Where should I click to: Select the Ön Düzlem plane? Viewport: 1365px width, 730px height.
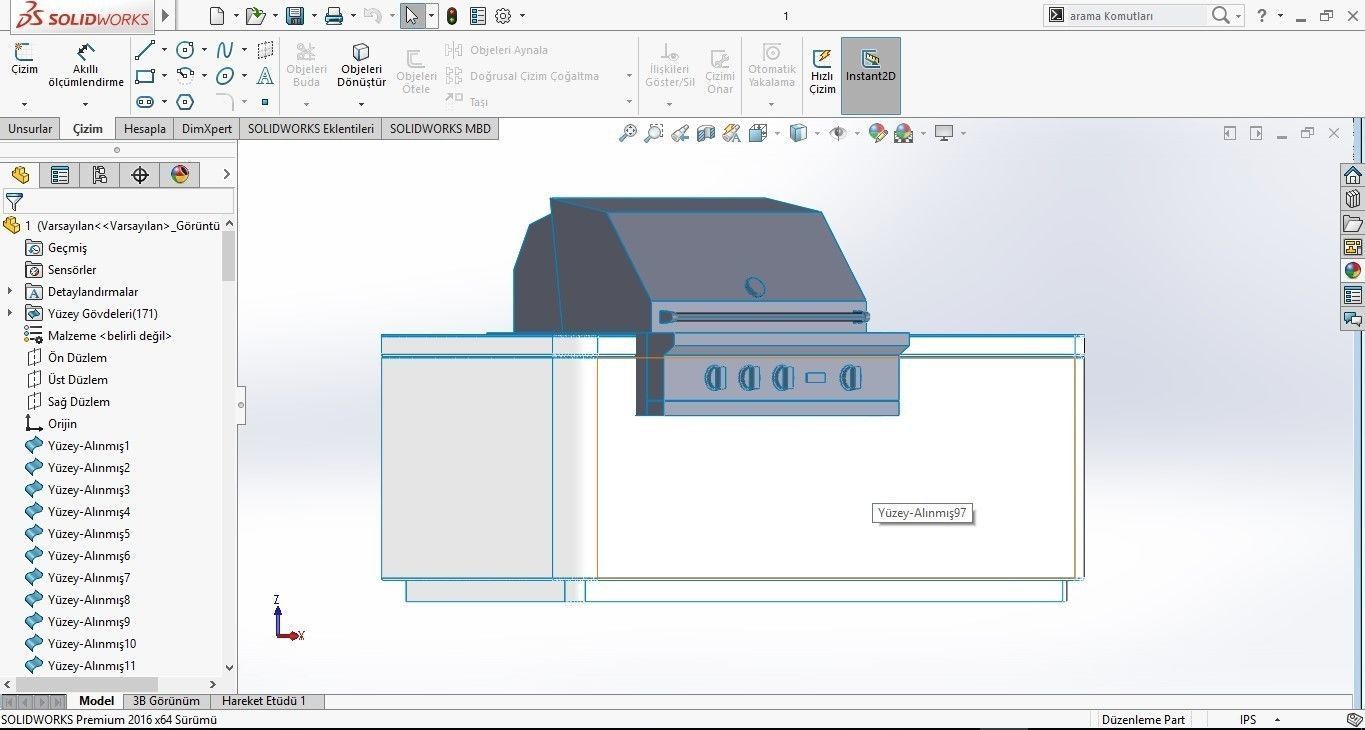point(77,358)
